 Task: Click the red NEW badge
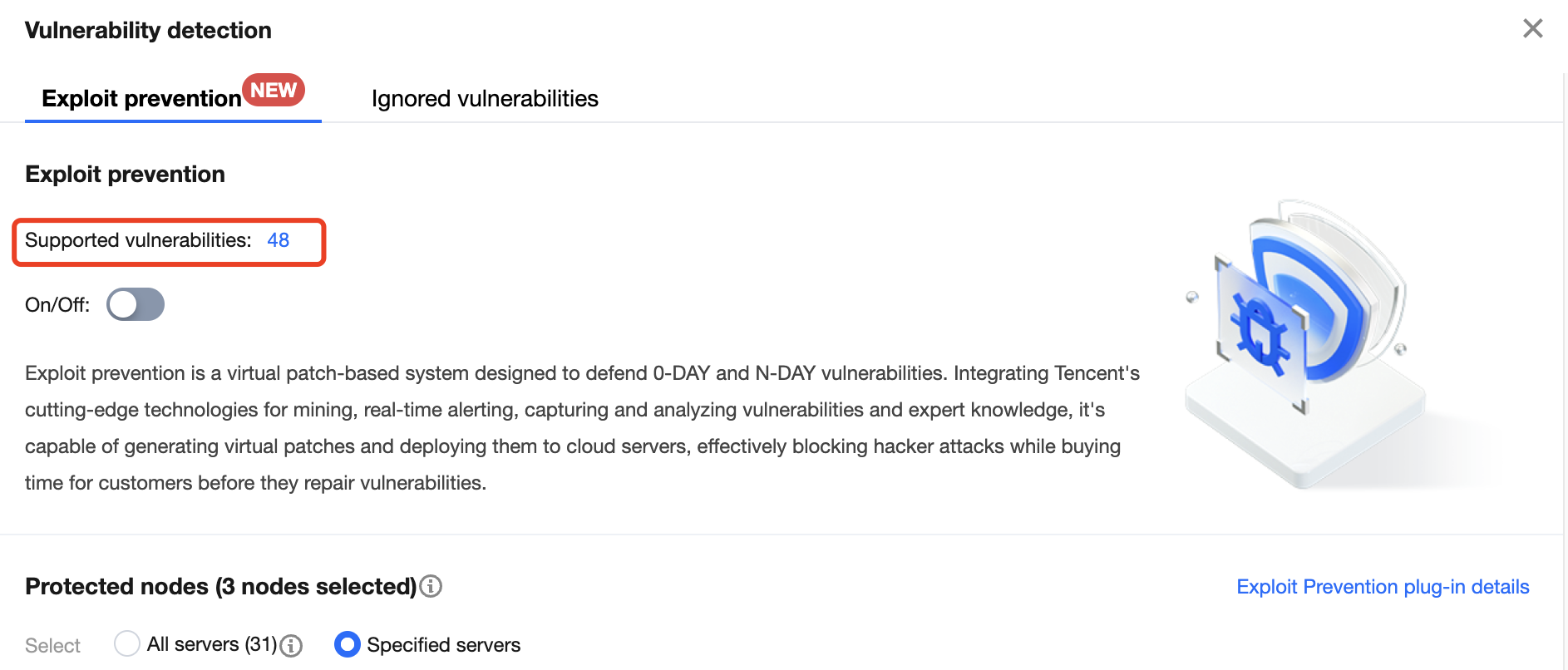pos(274,90)
